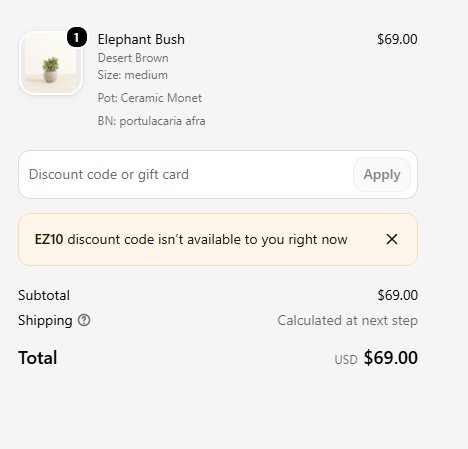Viewport: 468px width, 449px height.
Task: Click the Size: medium line
Action: (133, 75)
